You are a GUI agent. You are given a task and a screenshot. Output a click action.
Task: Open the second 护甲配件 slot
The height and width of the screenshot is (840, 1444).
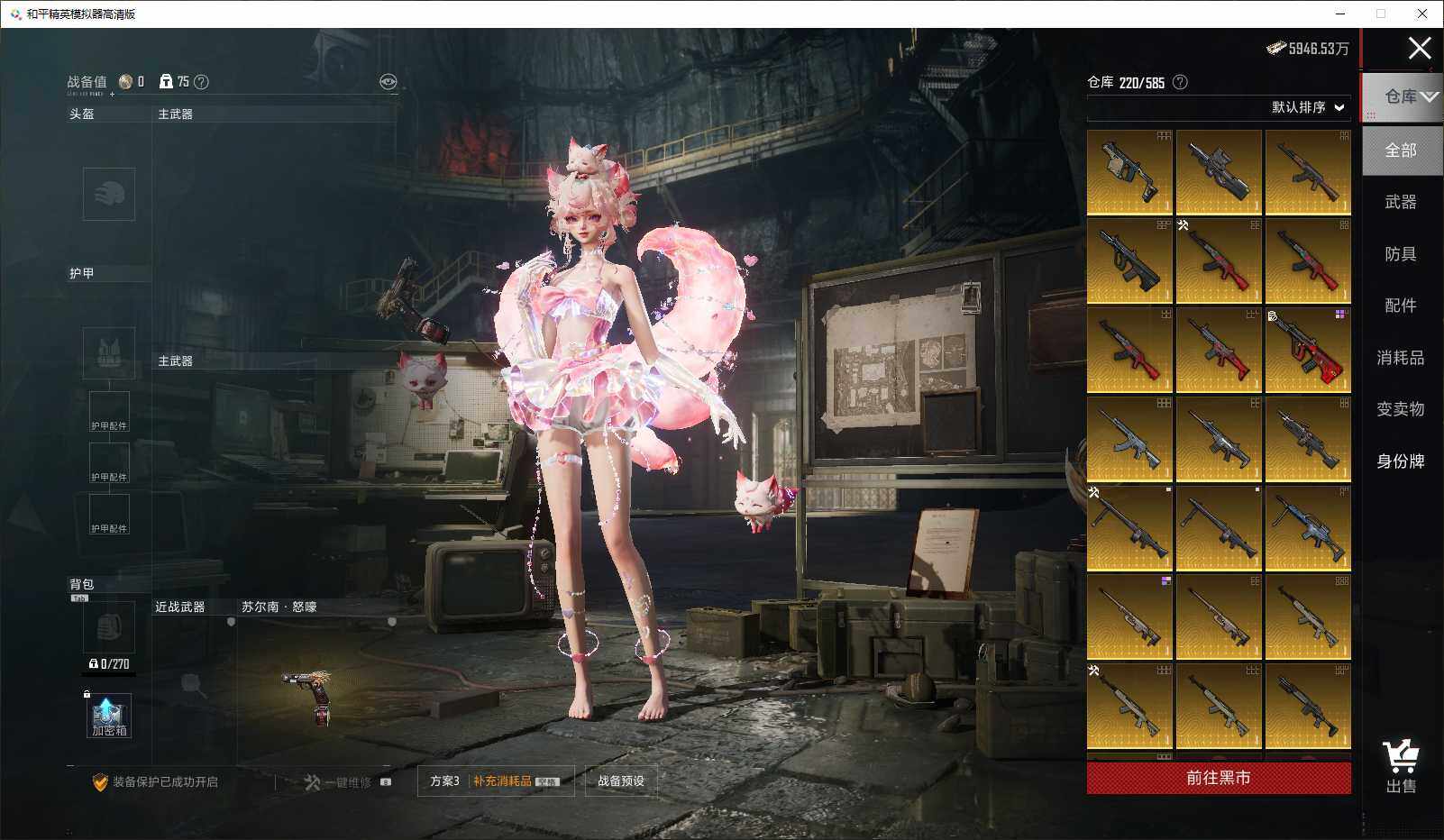point(109,463)
